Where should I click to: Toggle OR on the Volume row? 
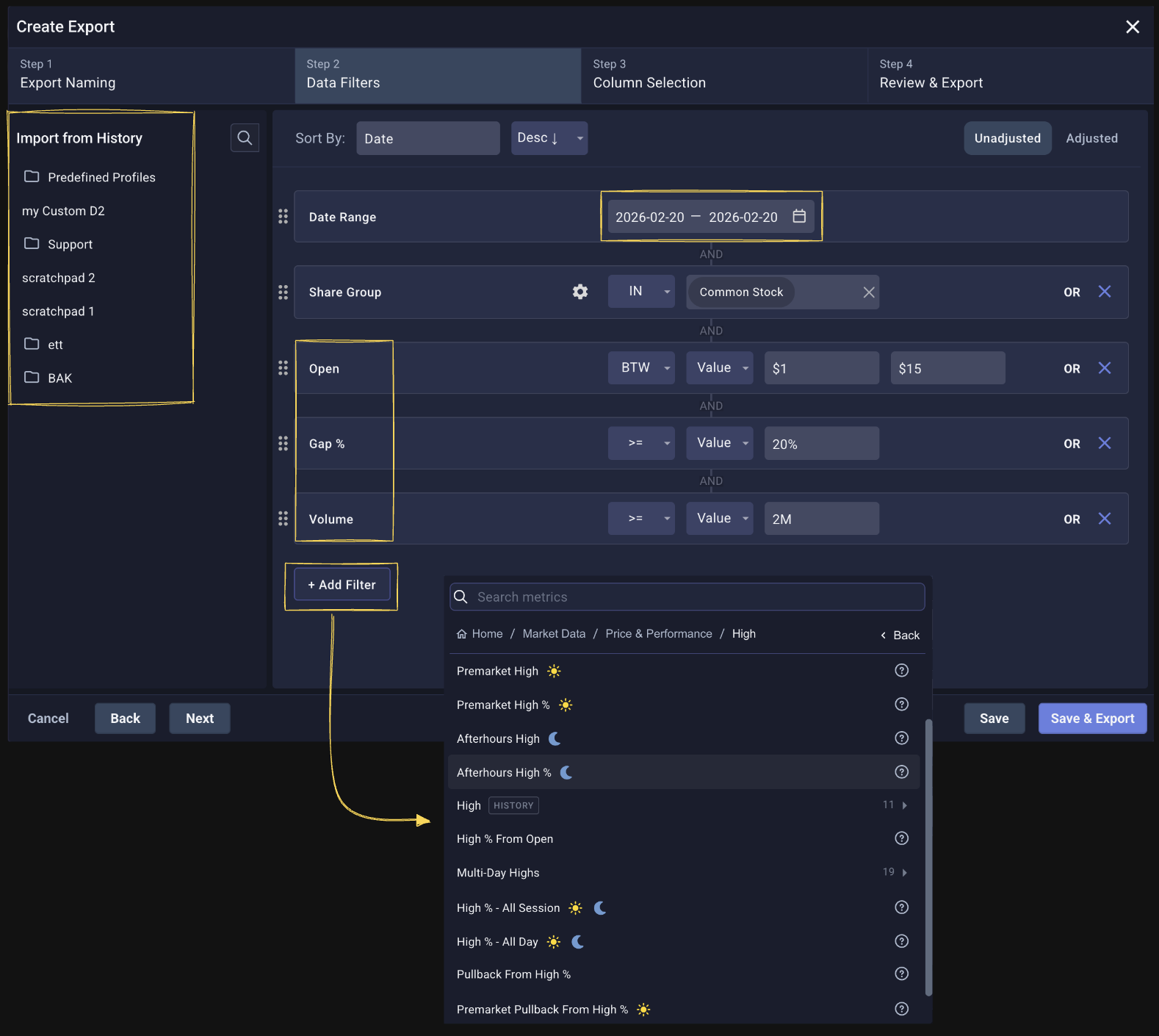click(1072, 519)
